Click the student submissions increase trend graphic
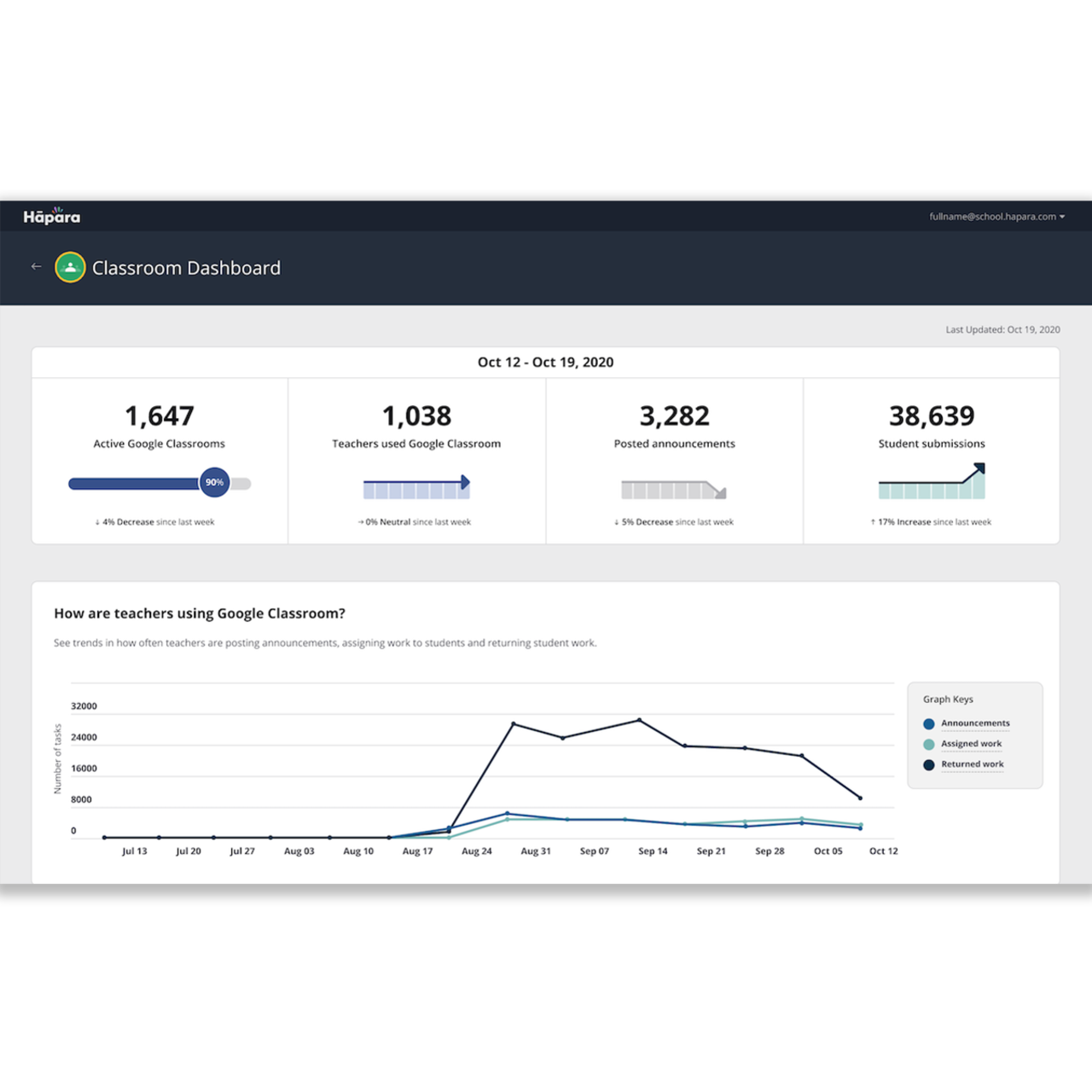 coord(932,483)
